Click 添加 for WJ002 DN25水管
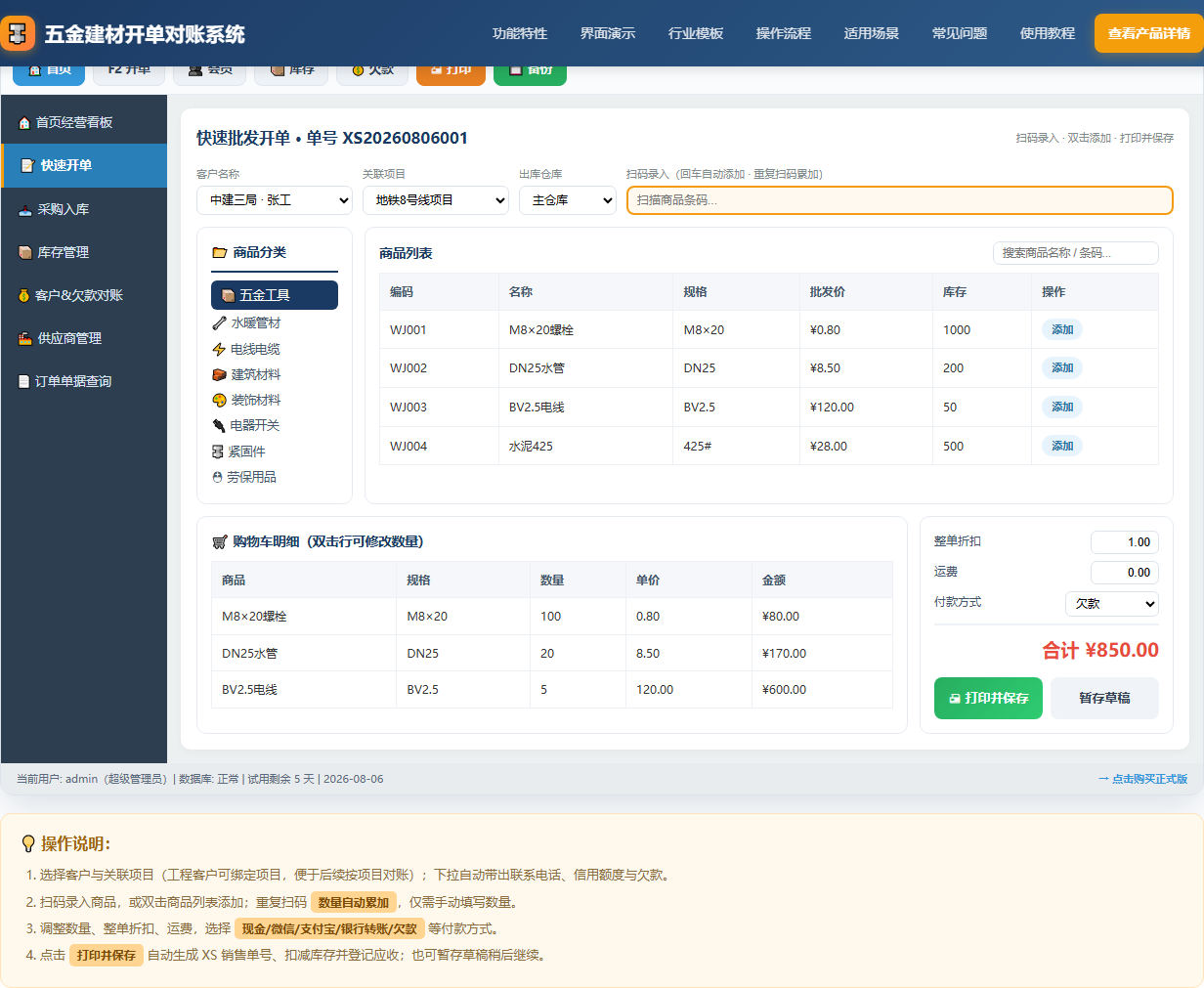Image resolution: width=1204 pixels, height=988 pixels. click(x=1062, y=368)
